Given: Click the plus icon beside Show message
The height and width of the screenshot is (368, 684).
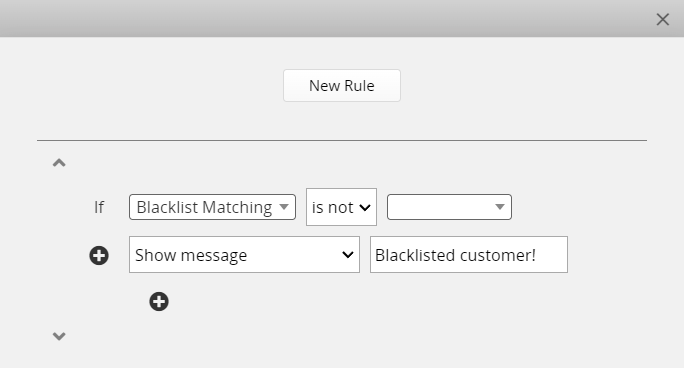Looking at the screenshot, I should click(x=99, y=256).
